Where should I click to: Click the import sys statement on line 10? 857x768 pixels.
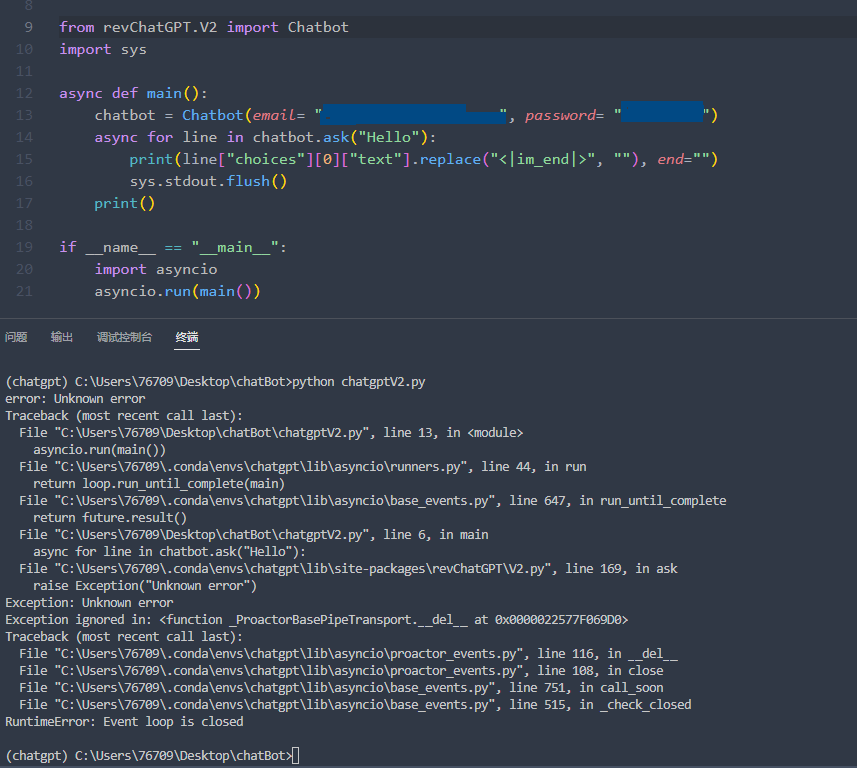click(x=105, y=49)
